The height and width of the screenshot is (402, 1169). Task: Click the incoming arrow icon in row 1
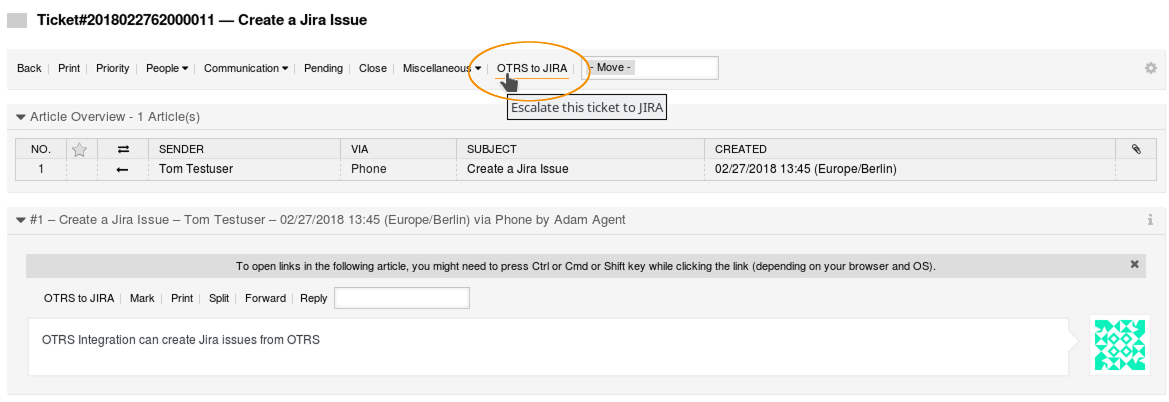123,169
